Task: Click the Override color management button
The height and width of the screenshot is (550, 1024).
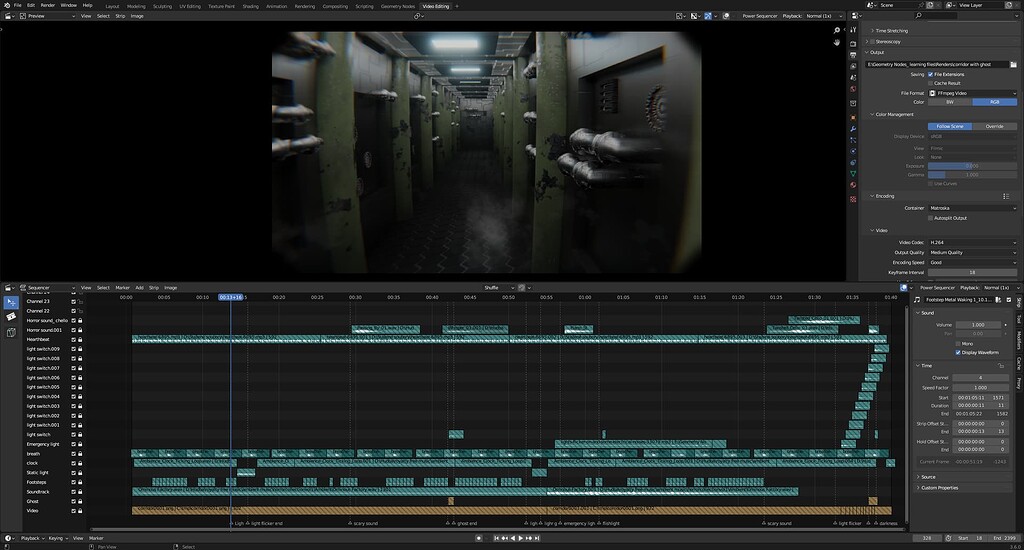Action: click(x=994, y=126)
